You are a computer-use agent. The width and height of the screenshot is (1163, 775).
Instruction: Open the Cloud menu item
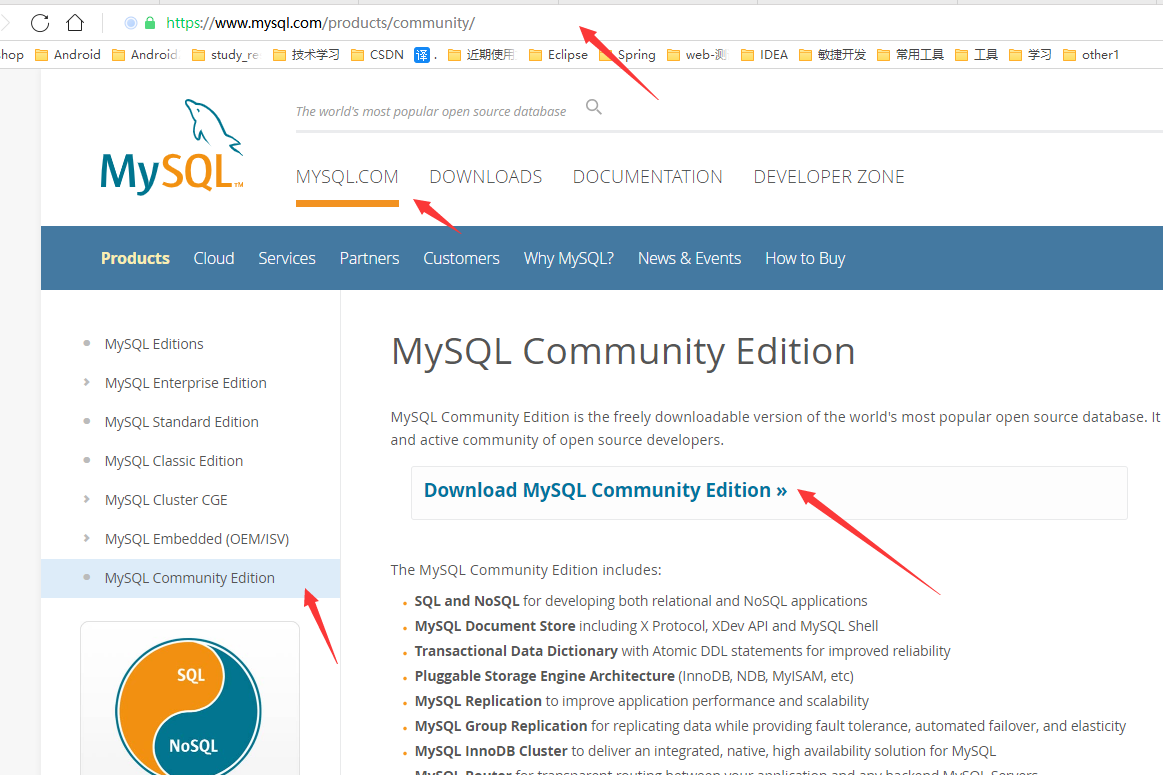tap(214, 258)
